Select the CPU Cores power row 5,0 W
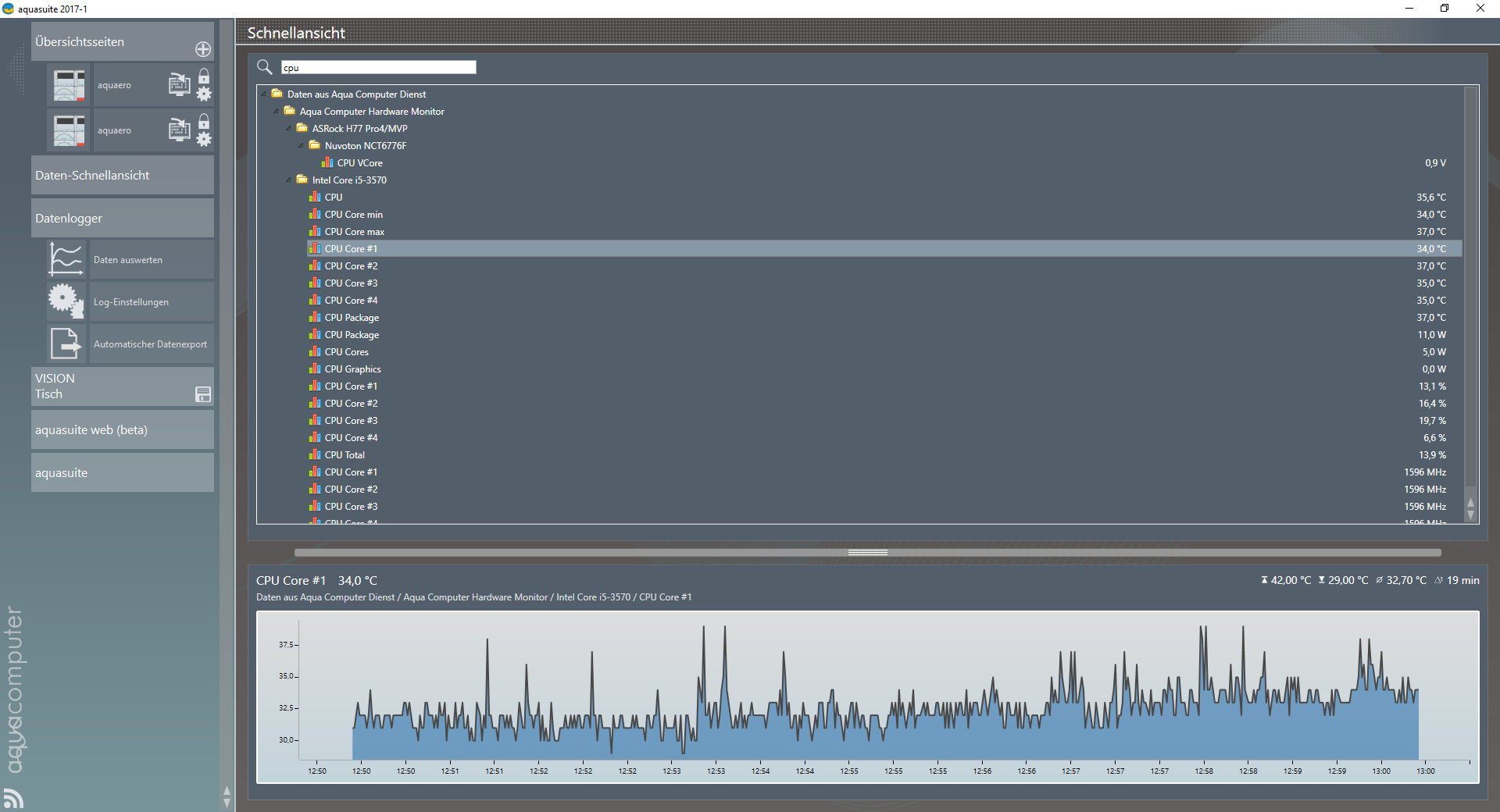This screenshot has width=1500, height=812. tap(884, 352)
